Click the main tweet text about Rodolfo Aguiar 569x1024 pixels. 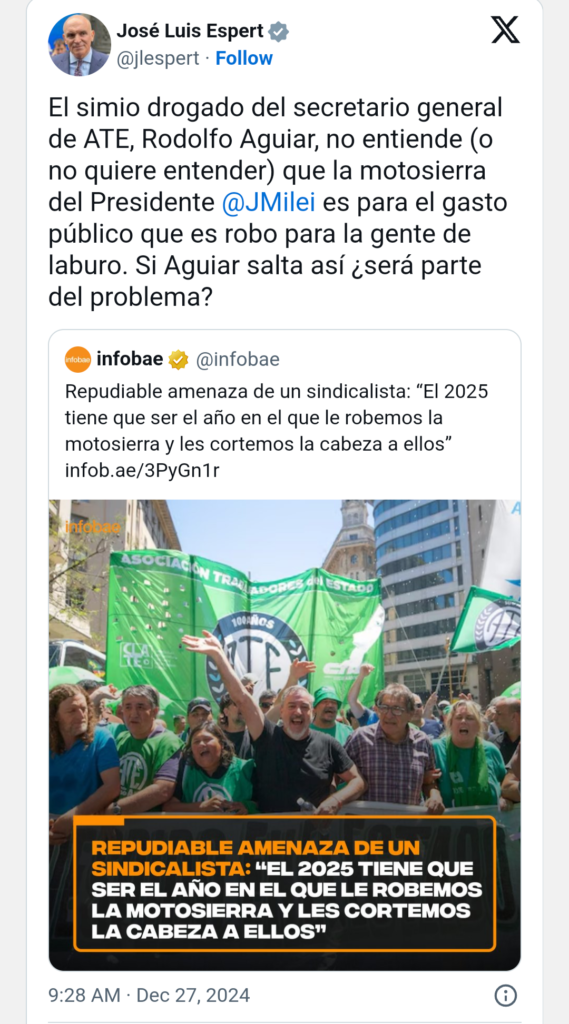point(278,202)
